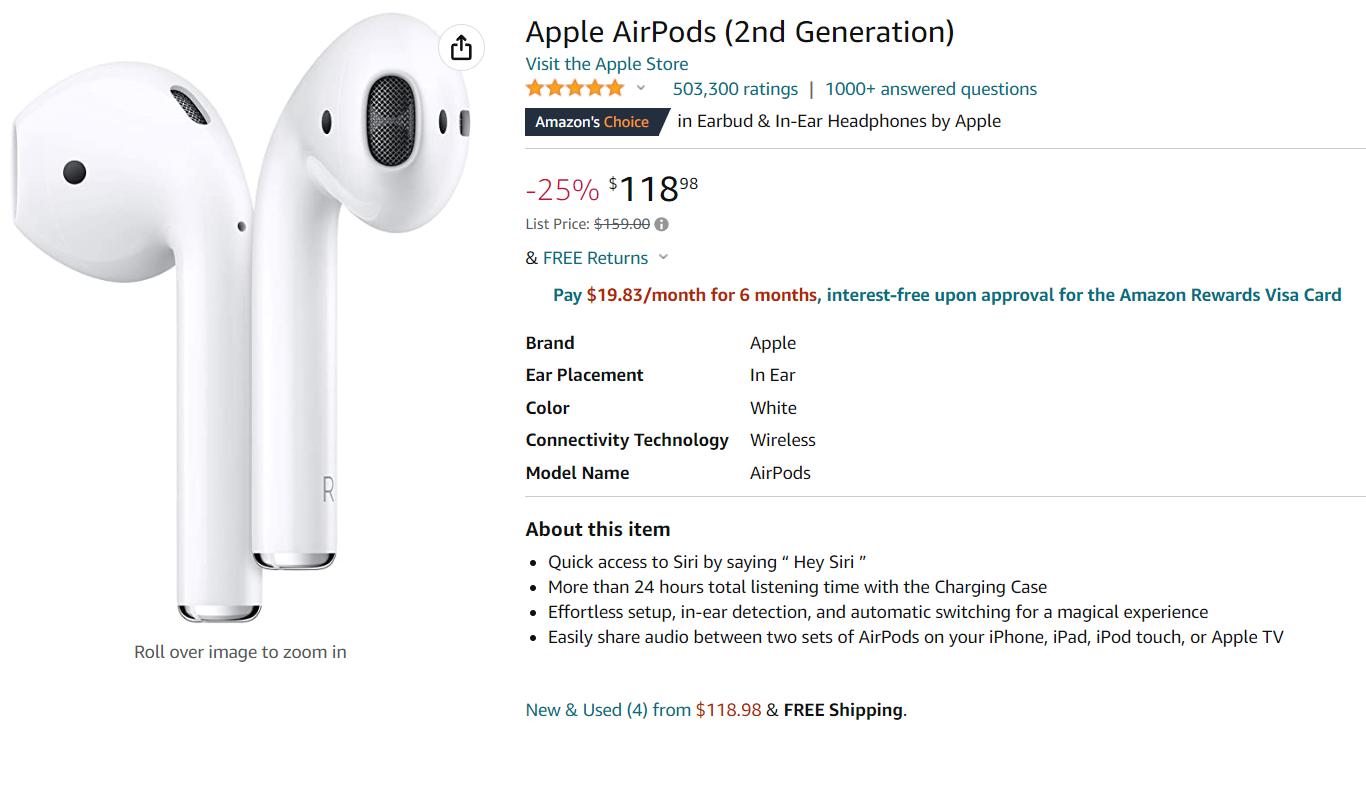Viewport: 1366px width, 787px height.
Task: View the 1000+ answered questions
Action: [x=930, y=89]
